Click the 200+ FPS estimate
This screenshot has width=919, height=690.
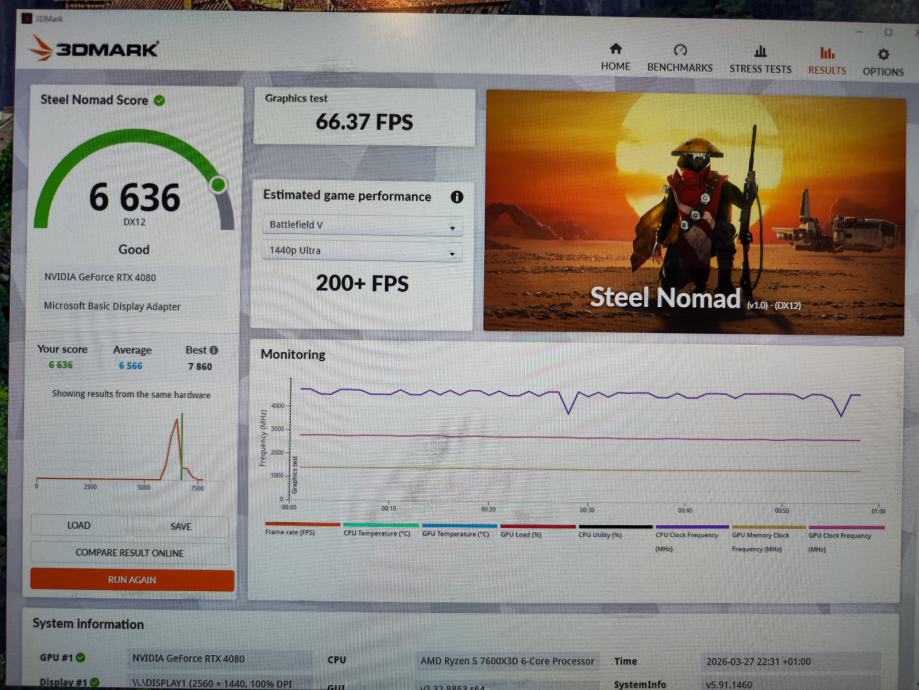(362, 284)
